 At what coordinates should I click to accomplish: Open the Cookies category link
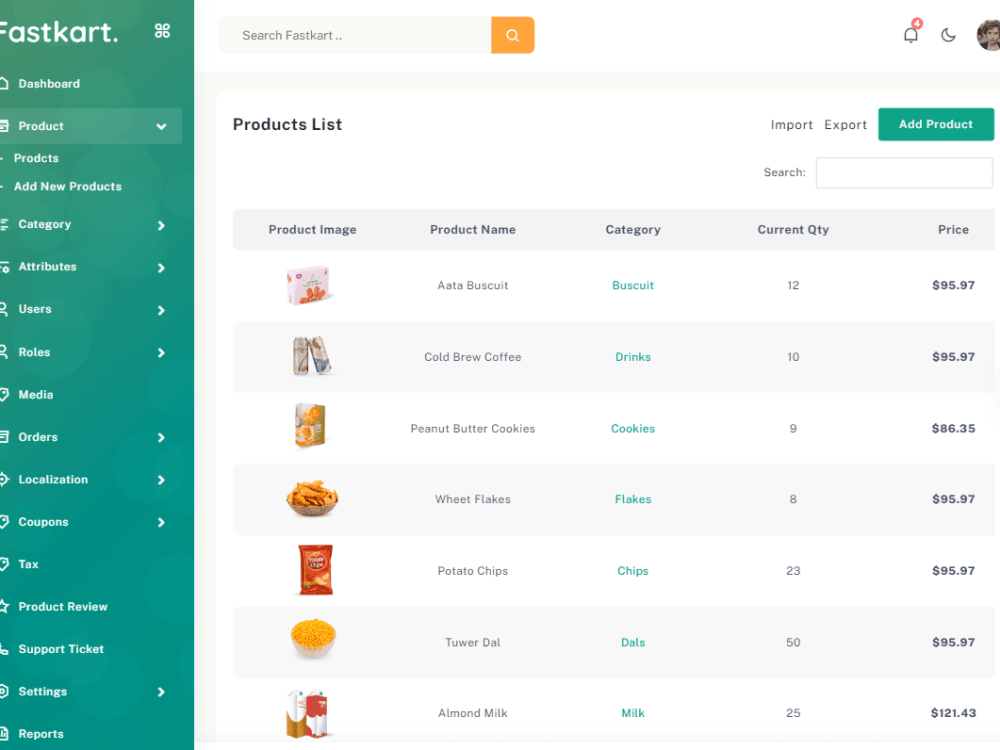[633, 429]
